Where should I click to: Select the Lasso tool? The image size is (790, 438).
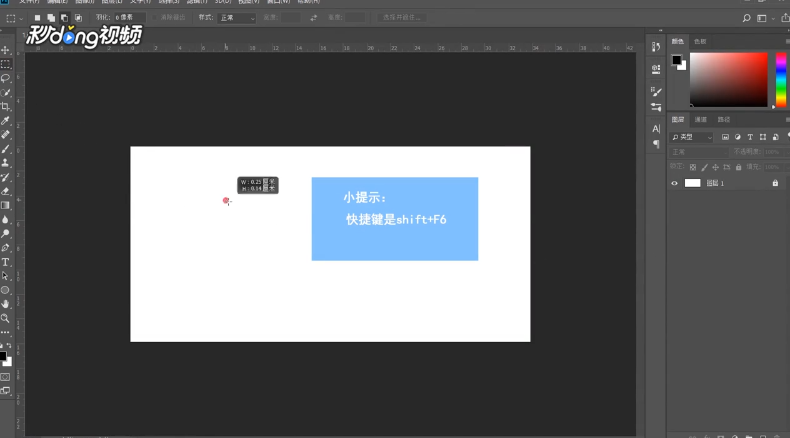[6, 78]
